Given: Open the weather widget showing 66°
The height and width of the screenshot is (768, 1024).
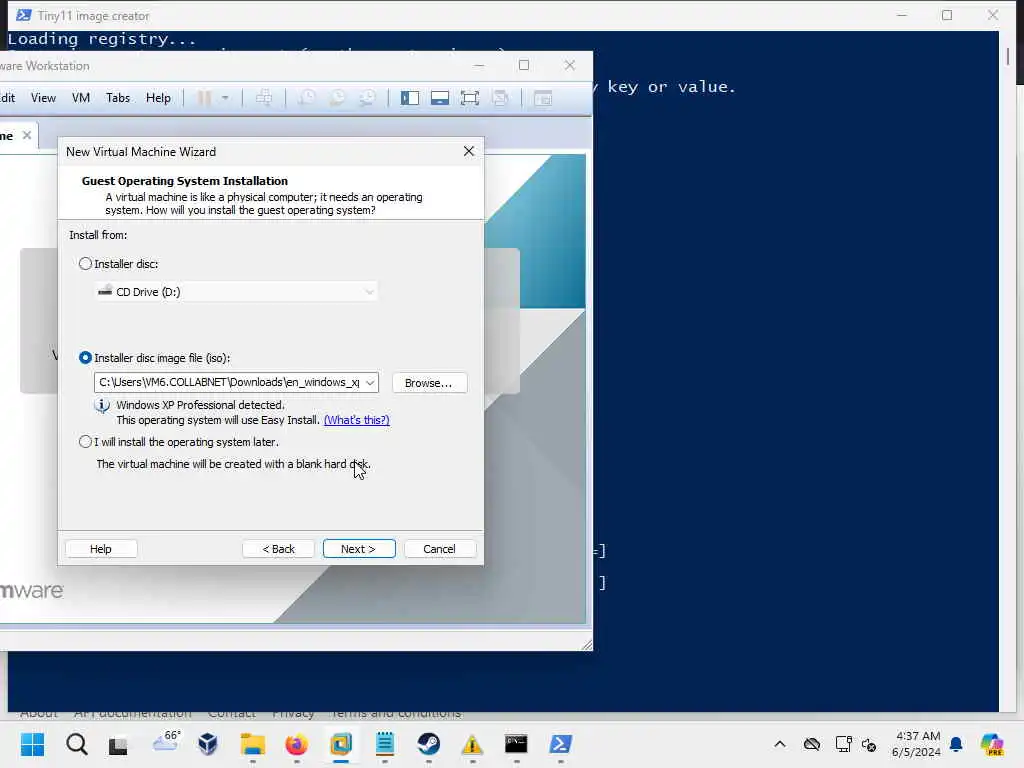Looking at the screenshot, I should pos(165,742).
